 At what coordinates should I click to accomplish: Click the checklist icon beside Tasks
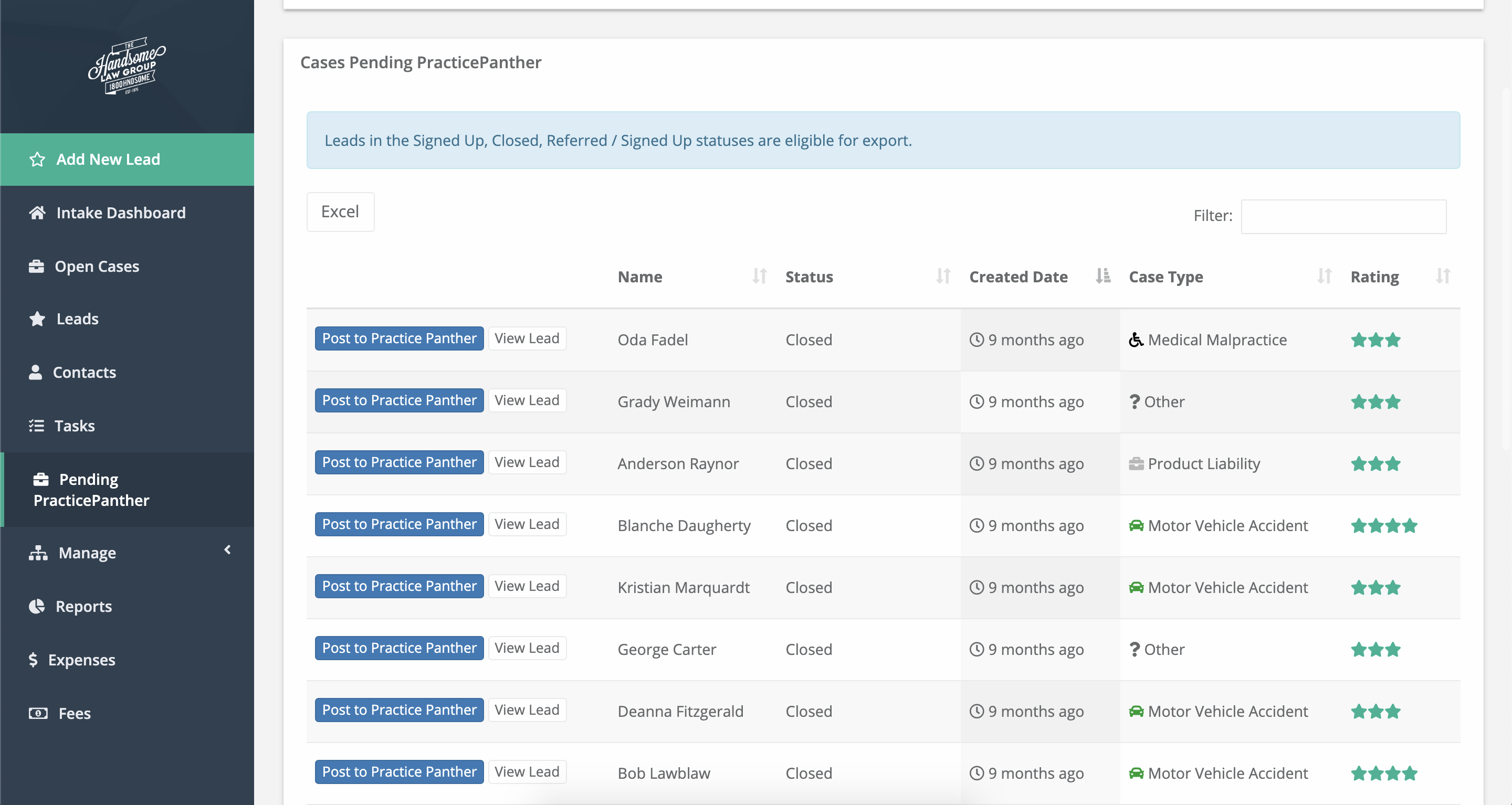tap(36, 426)
